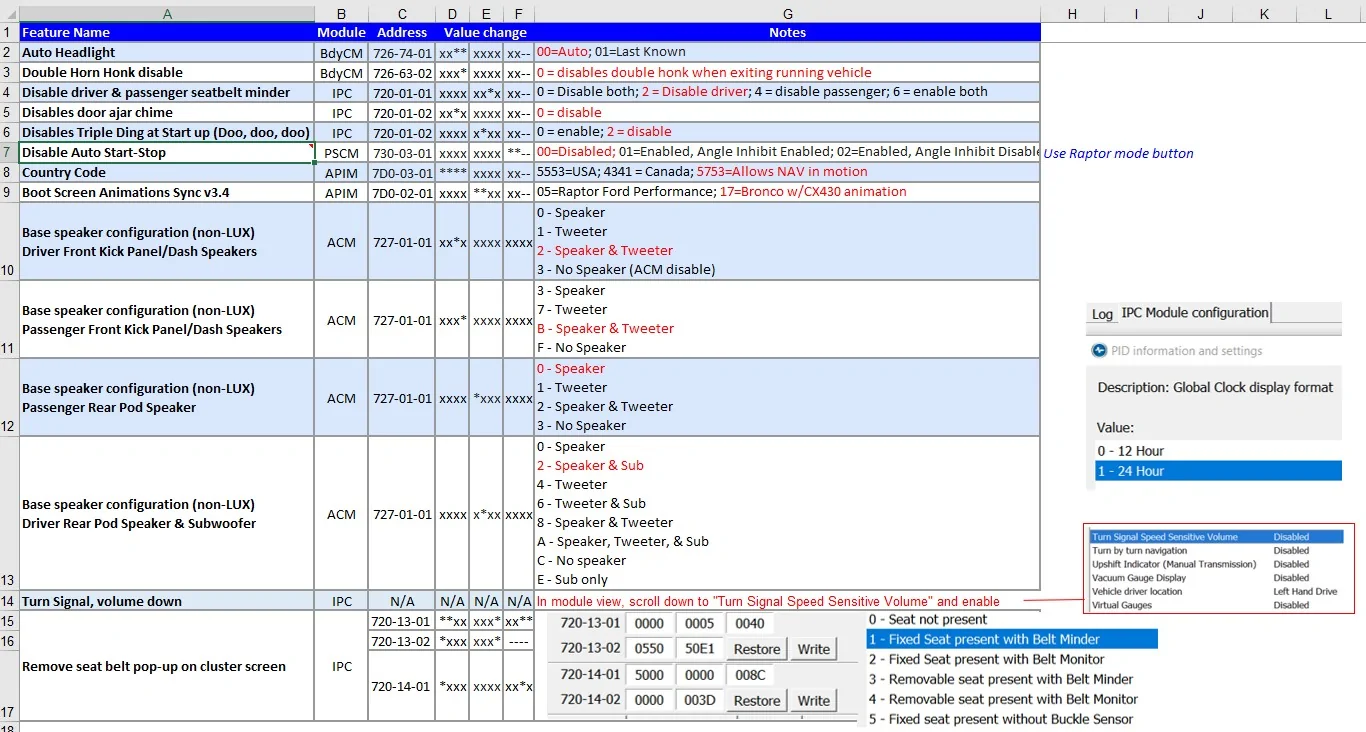1366x732 pixels.
Task: Select column G header
Action: (788, 14)
